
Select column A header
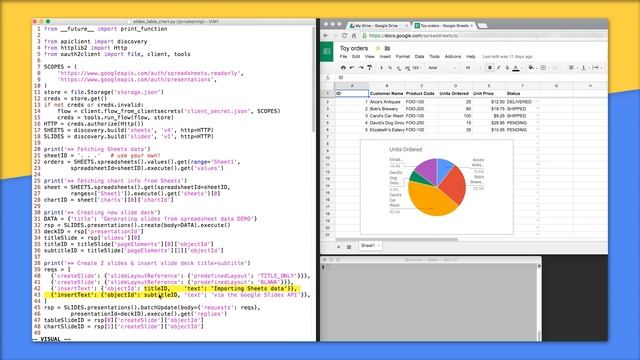[x=352, y=86]
